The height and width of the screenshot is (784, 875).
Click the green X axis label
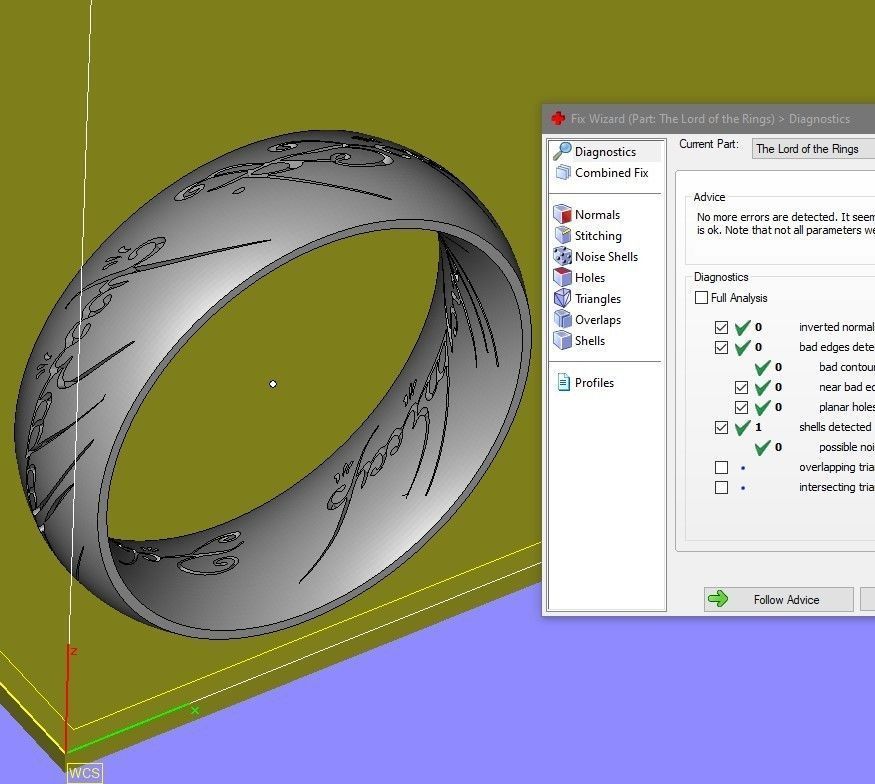tap(195, 711)
